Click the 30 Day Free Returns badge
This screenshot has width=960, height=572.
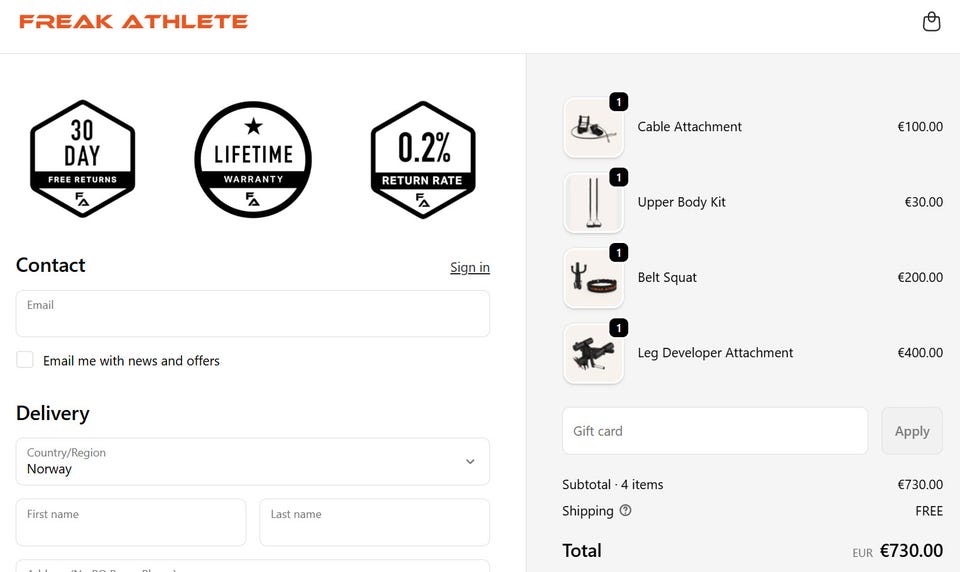pyautogui.click(x=82, y=159)
